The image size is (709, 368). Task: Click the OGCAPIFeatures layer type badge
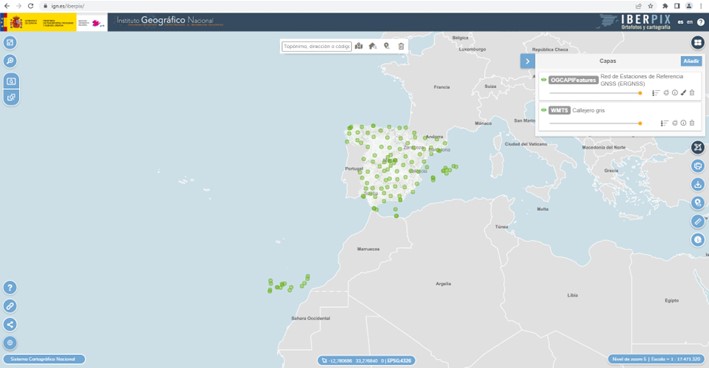573,80
